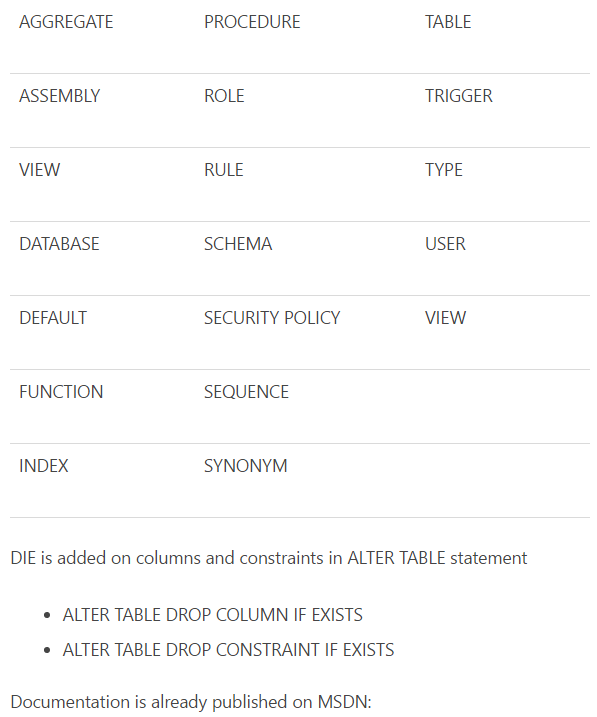Select the ASSEMBLY table entry

59,96
